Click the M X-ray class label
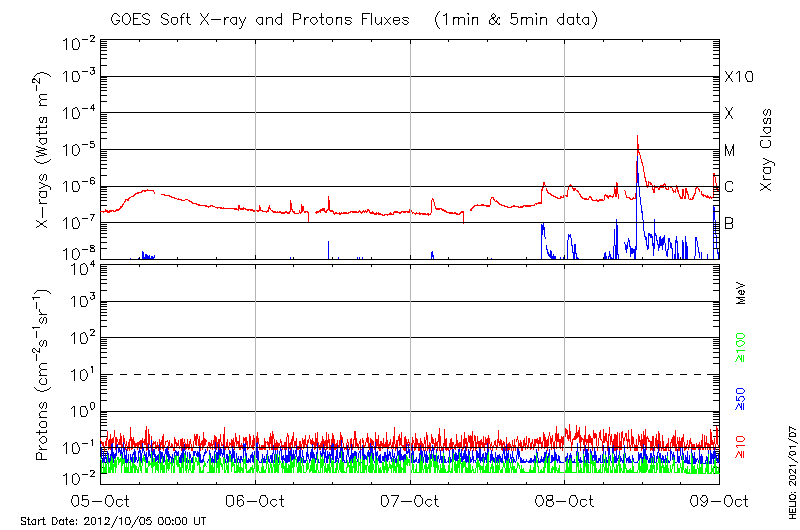Image resolution: width=800 pixels, height=530 pixels. point(729,150)
